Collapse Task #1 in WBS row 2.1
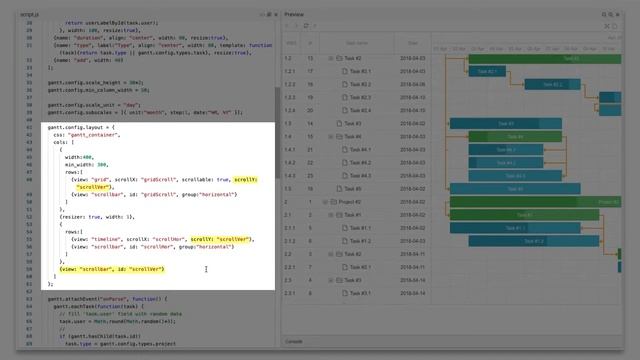Image resolution: width=640 pixels, height=360 pixels. pyautogui.click(x=331, y=215)
